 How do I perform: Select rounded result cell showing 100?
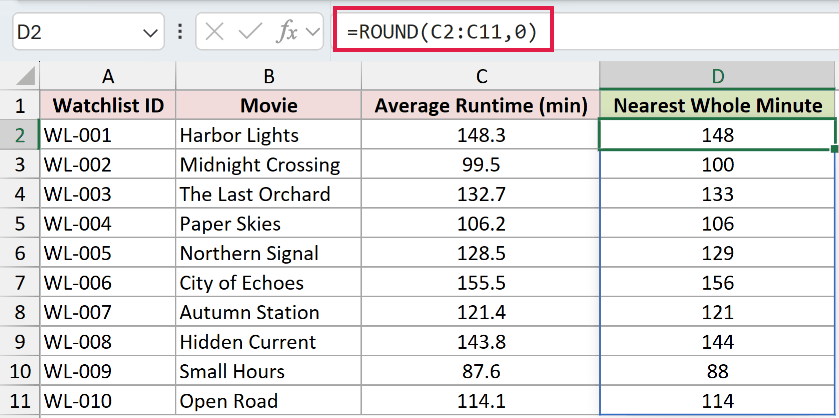pos(718,164)
